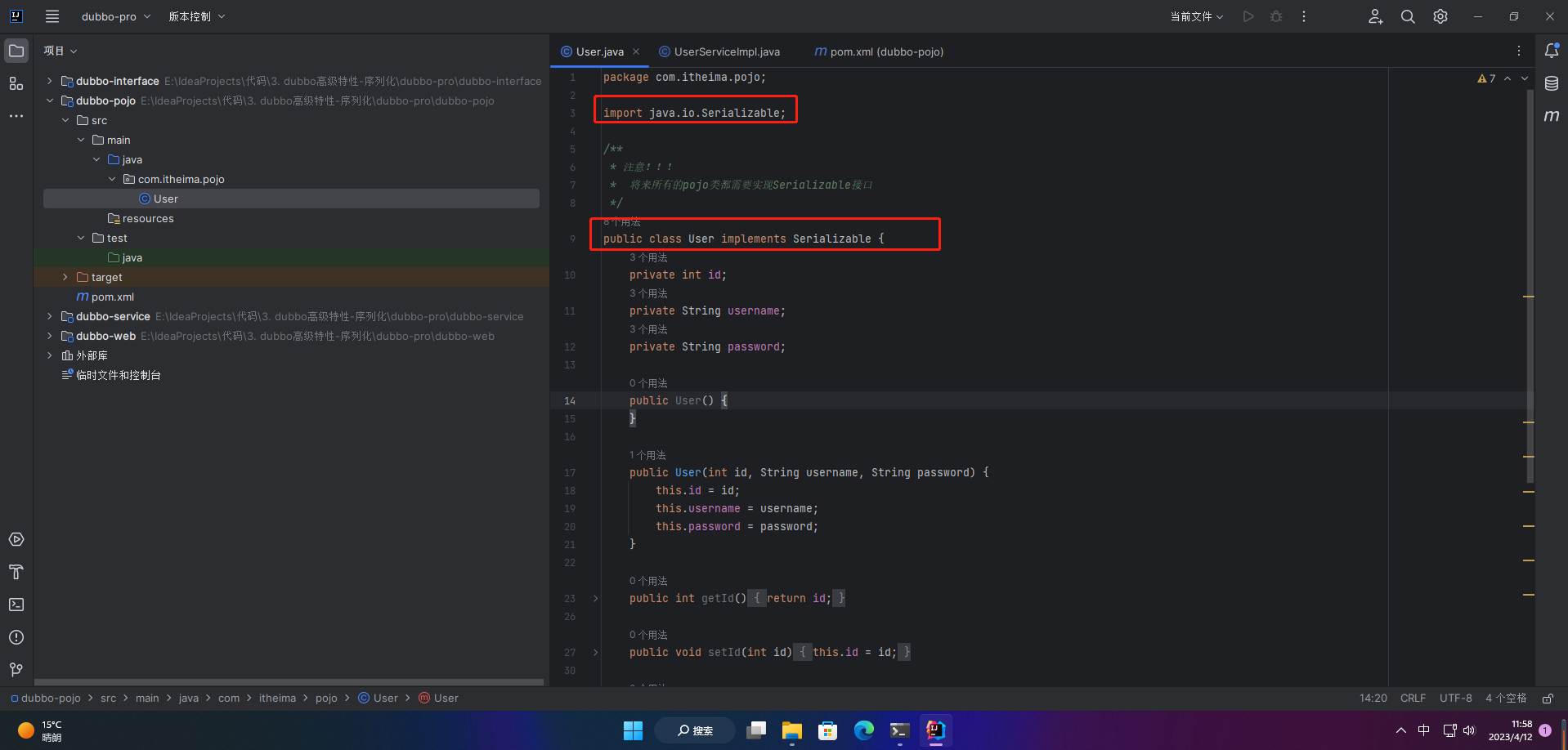Screen dimensions: 1568x750
Task: Open the Maven tool window
Action: point(1552,116)
